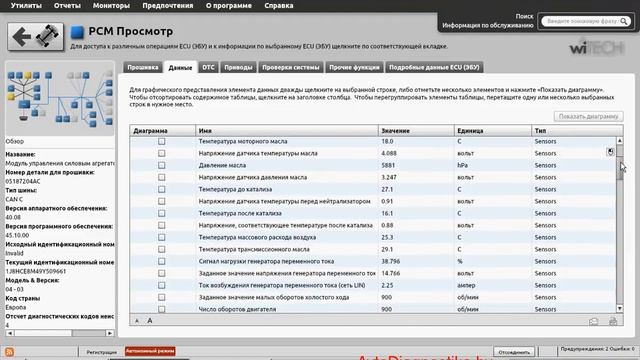The image size is (640, 360).
Task: Sort table by Значение column header
Action: [416, 131]
